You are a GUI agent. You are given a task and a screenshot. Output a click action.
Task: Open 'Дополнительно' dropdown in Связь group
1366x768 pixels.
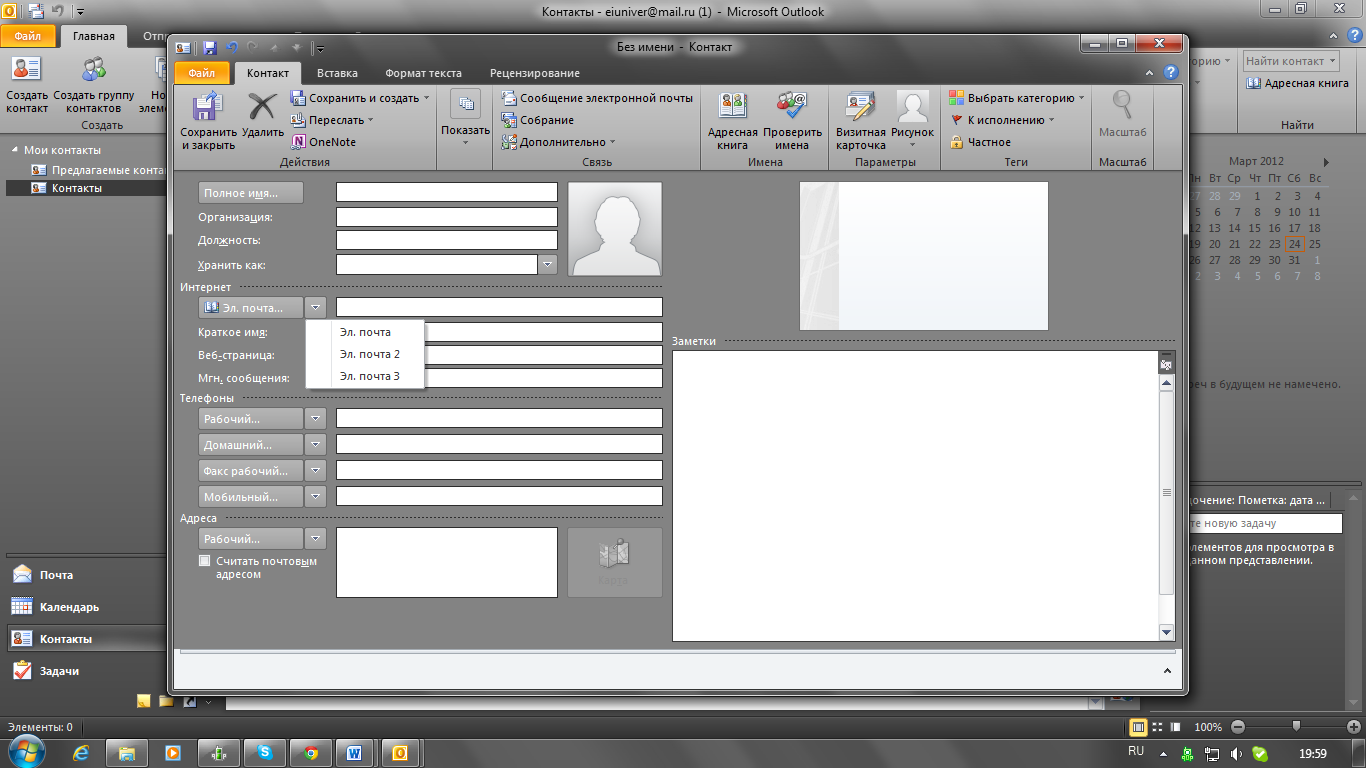558,142
